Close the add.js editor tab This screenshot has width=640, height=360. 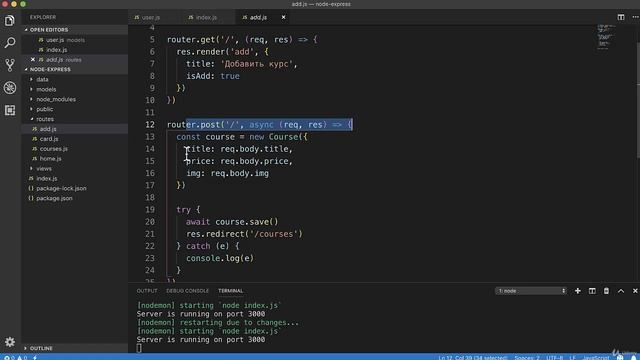[x=283, y=17]
